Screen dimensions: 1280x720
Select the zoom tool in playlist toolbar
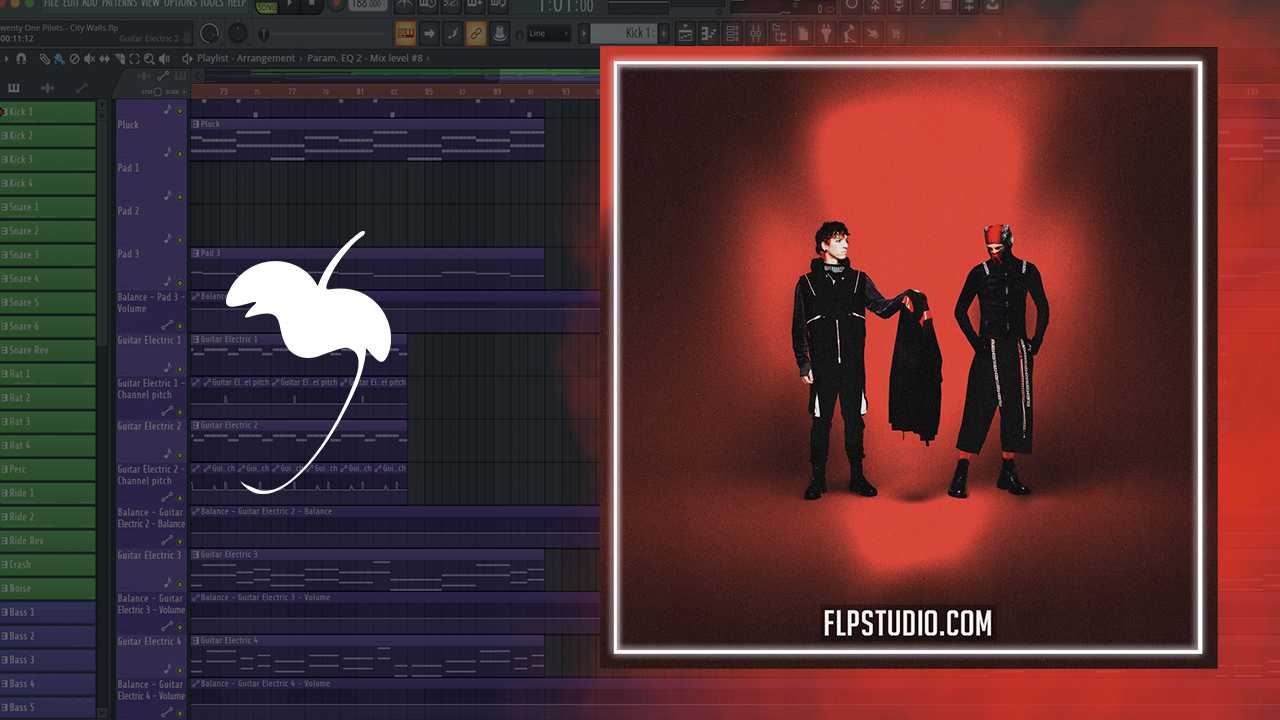pyautogui.click(x=148, y=59)
